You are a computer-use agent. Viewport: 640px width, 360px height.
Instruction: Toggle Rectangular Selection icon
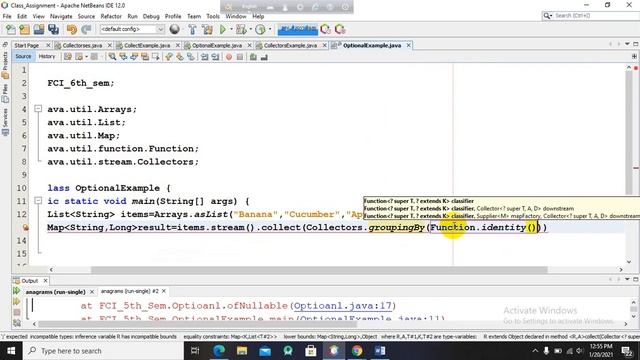pos(156,57)
